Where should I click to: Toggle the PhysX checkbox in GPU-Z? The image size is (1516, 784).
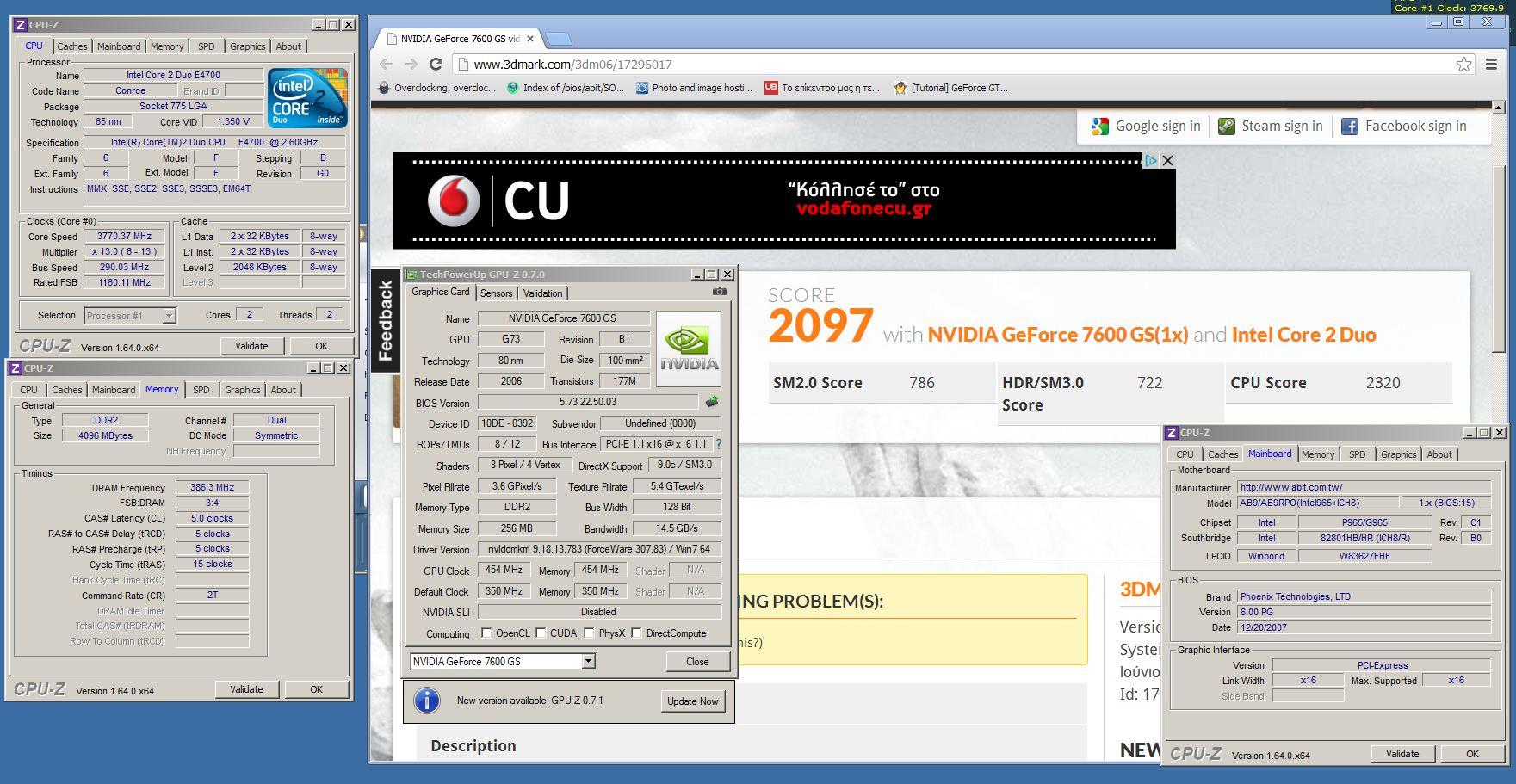point(589,633)
